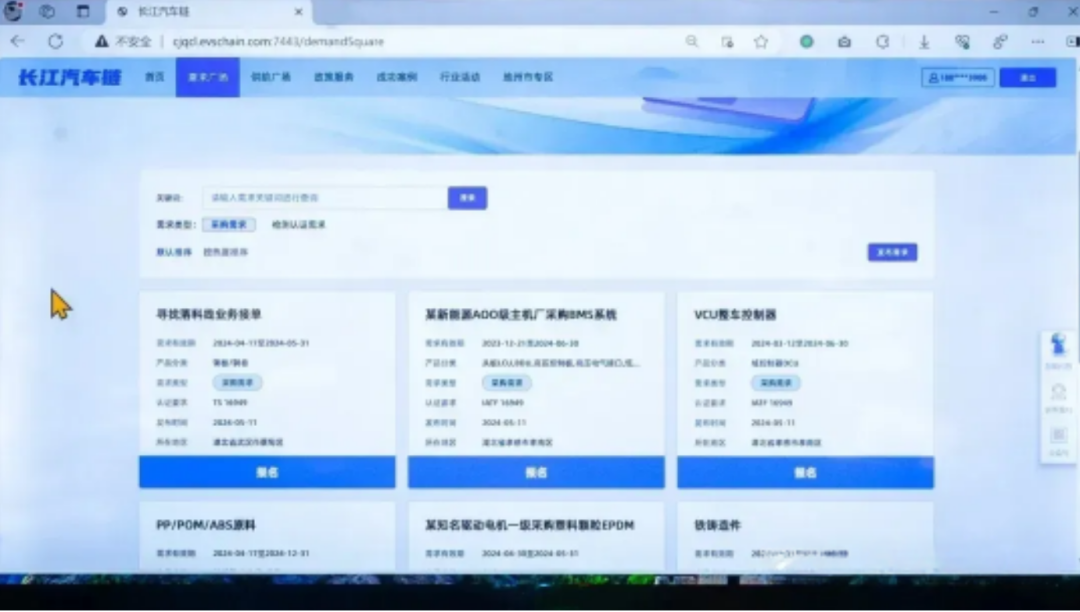Click the blue 搜索 search button

[x=467, y=198]
